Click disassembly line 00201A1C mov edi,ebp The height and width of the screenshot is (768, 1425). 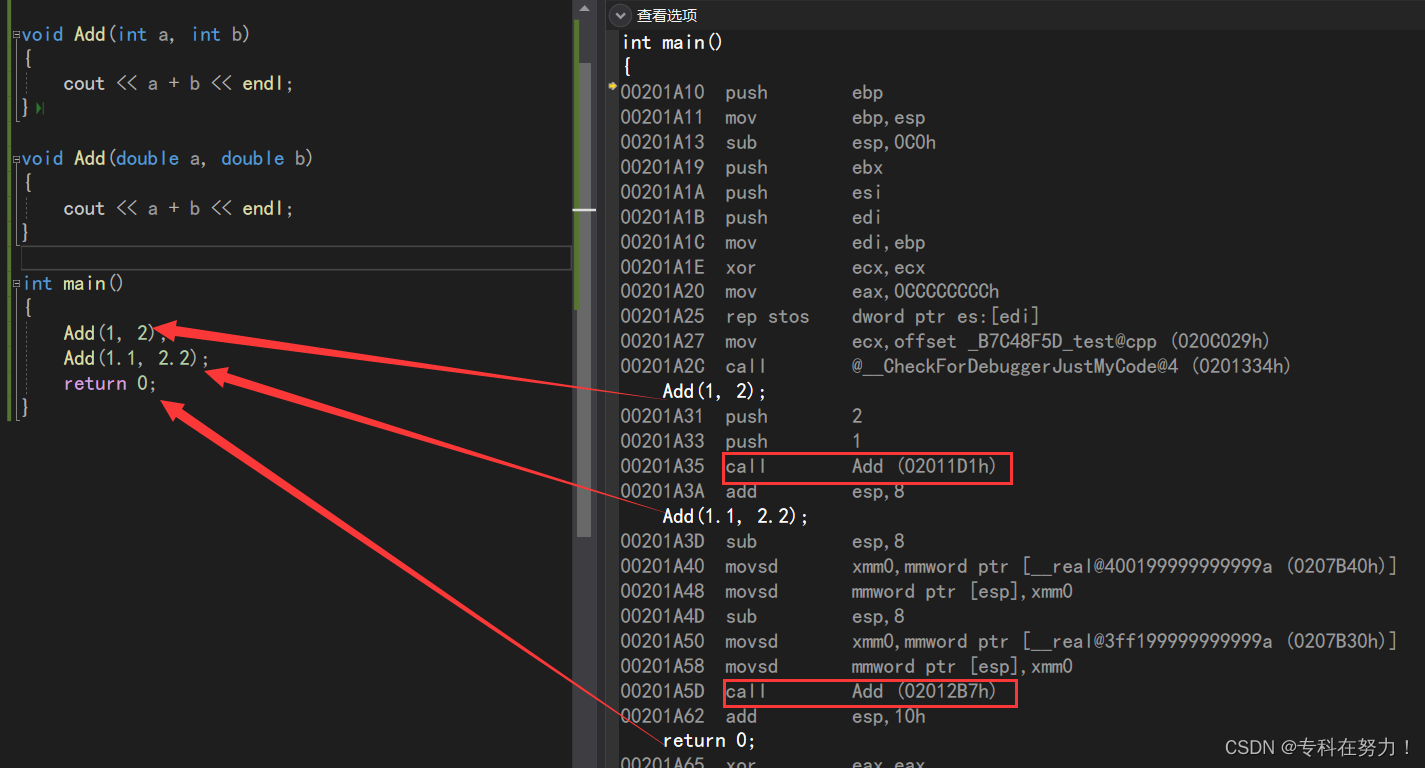pos(773,243)
